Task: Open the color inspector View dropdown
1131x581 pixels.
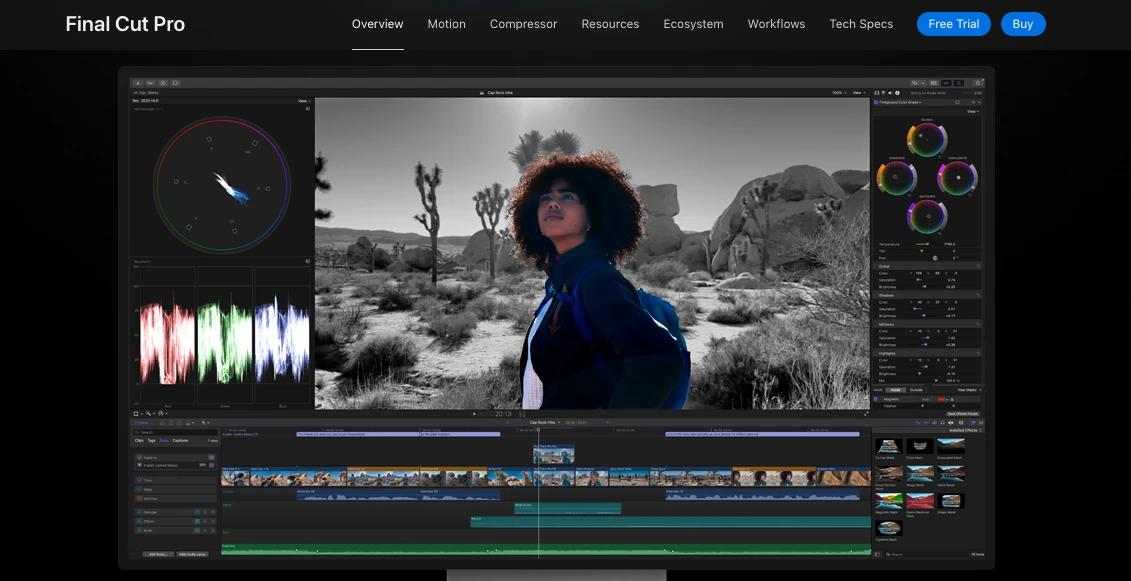Action: (x=972, y=111)
